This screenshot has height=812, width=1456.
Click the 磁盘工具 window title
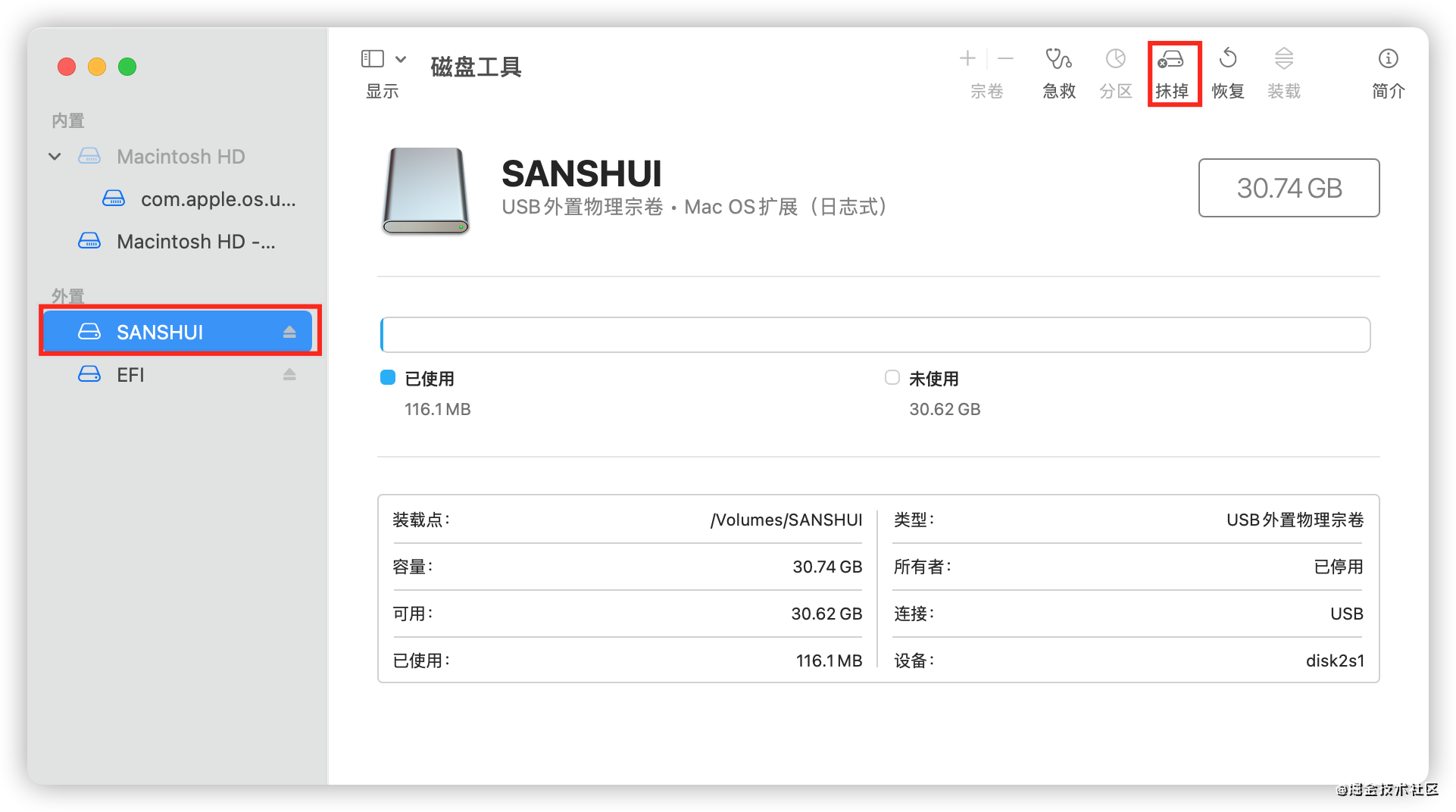(476, 67)
